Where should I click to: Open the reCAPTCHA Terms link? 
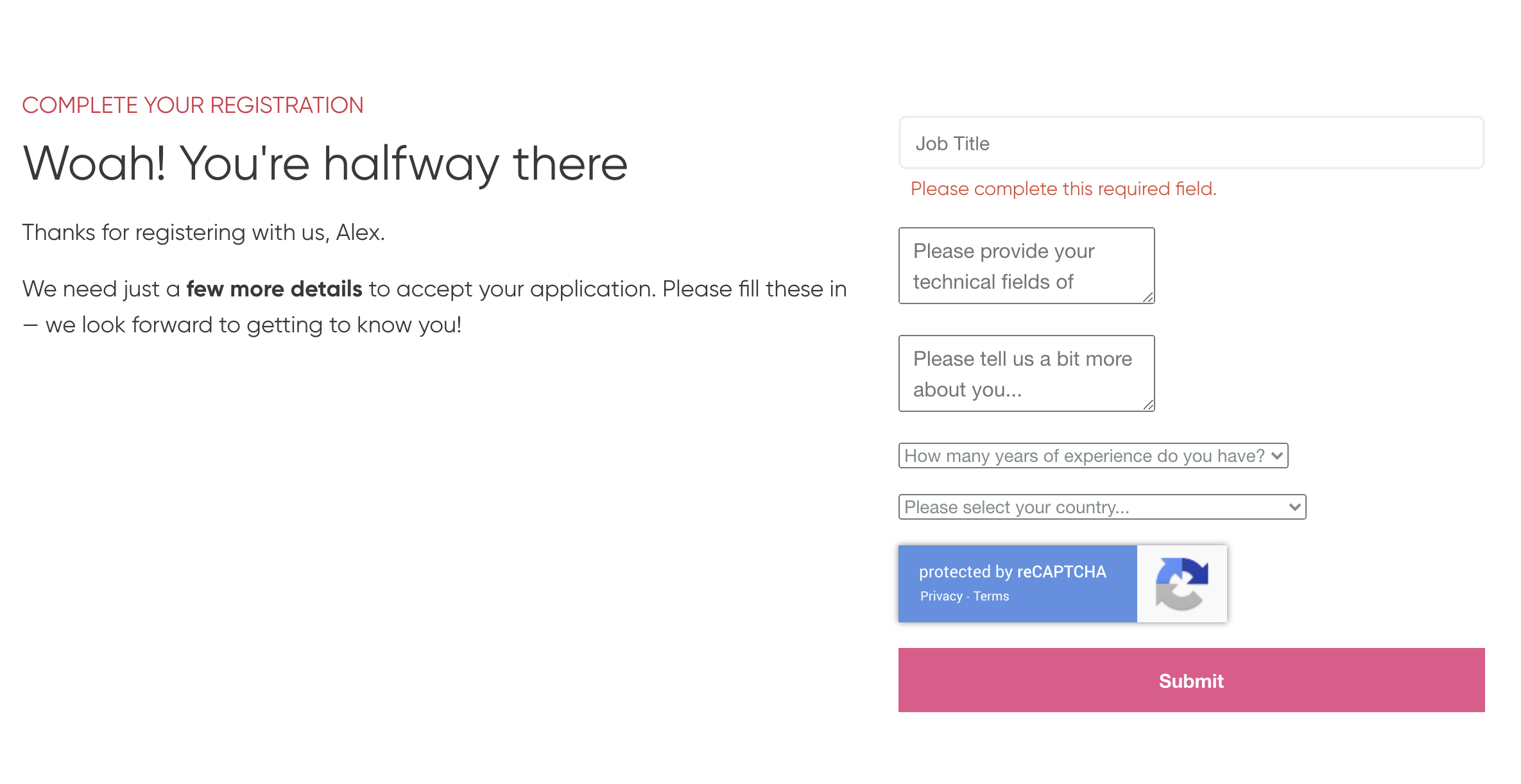click(991, 596)
